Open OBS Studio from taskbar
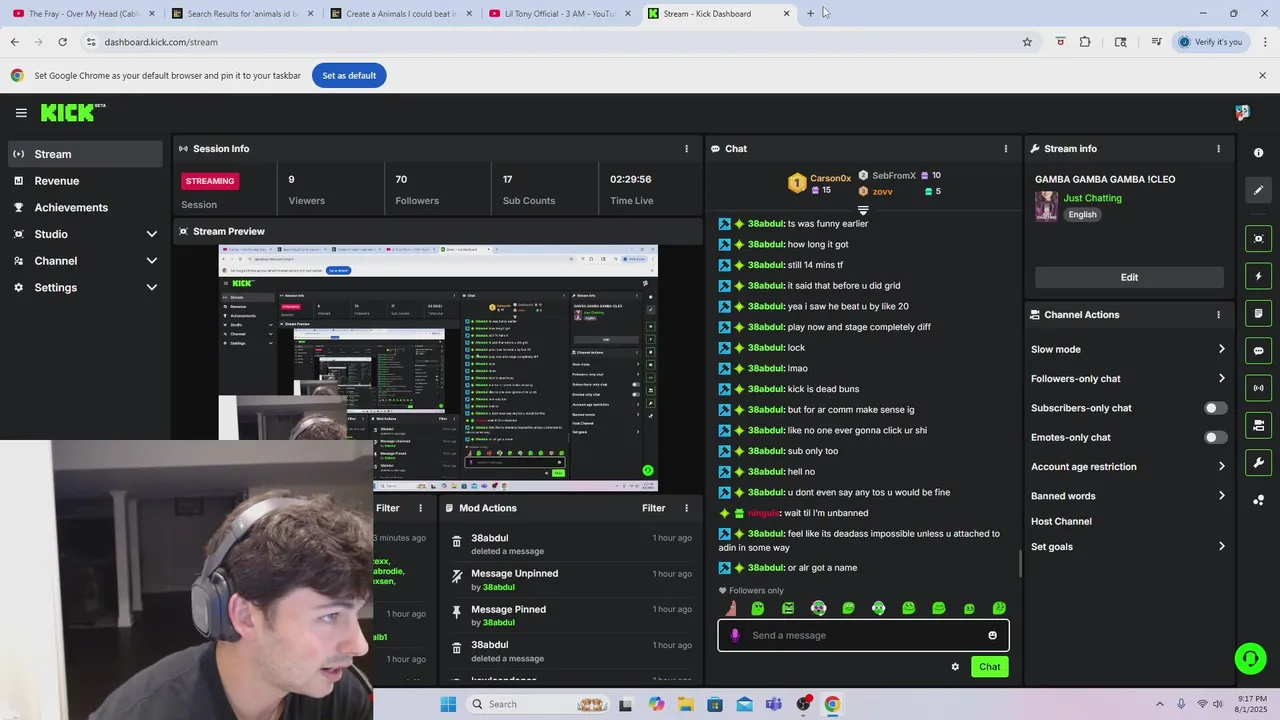The image size is (1280, 720). (x=803, y=704)
